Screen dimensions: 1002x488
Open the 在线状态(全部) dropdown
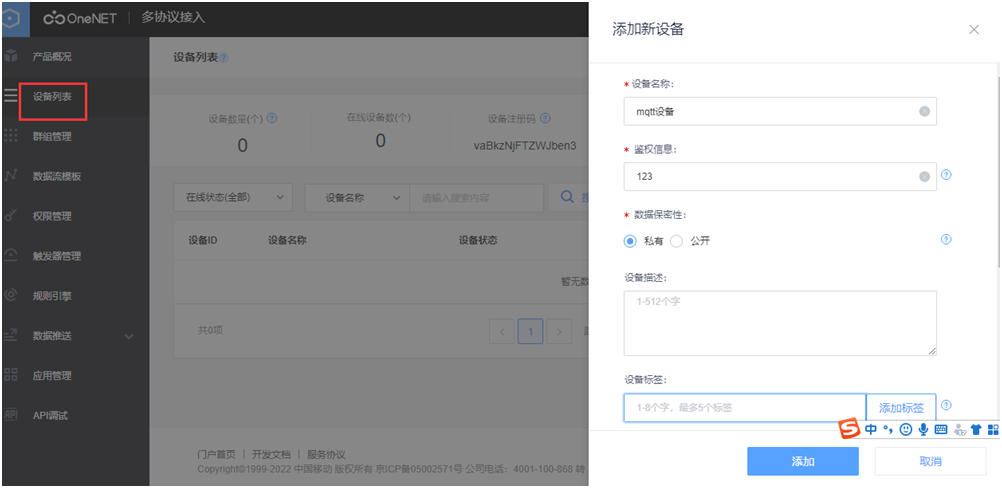(x=233, y=198)
